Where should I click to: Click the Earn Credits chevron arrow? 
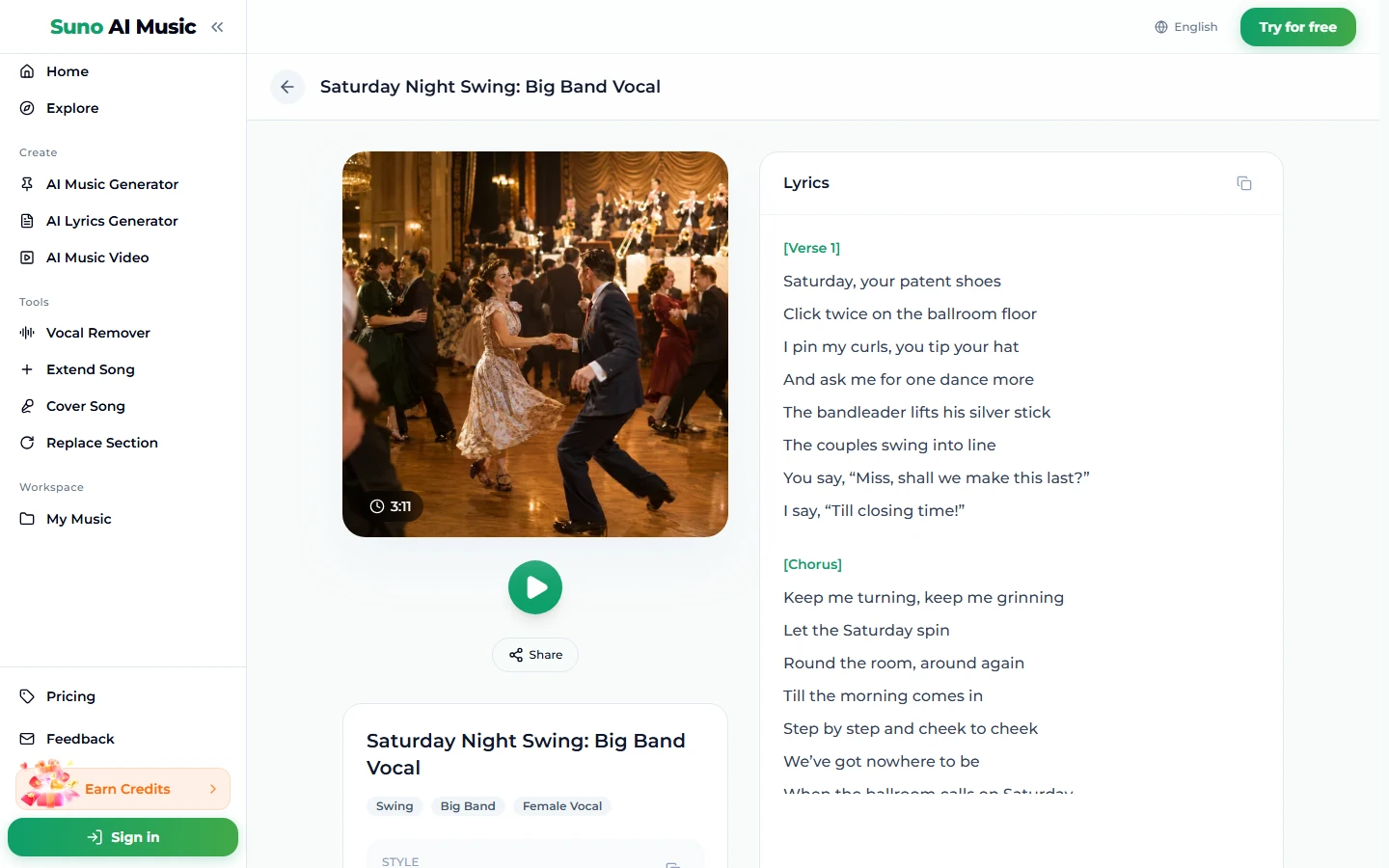click(213, 789)
